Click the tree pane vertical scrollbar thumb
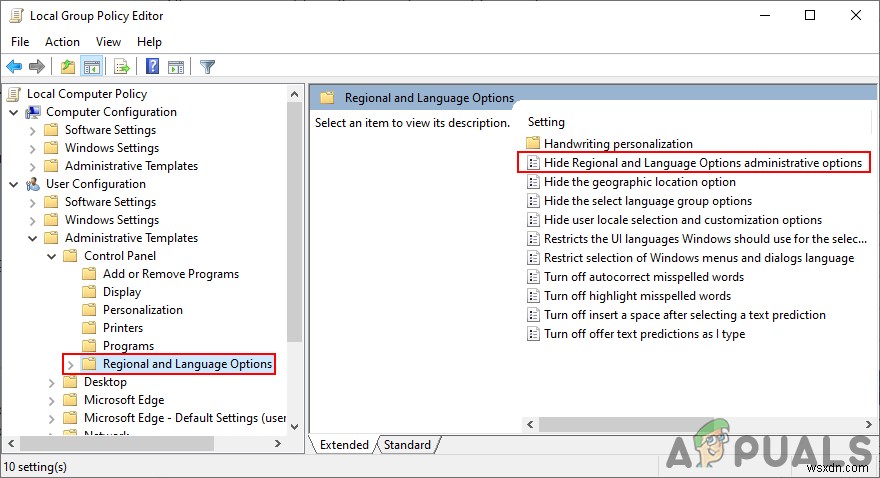The width and height of the screenshot is (880, 478). tap(295, 222)
